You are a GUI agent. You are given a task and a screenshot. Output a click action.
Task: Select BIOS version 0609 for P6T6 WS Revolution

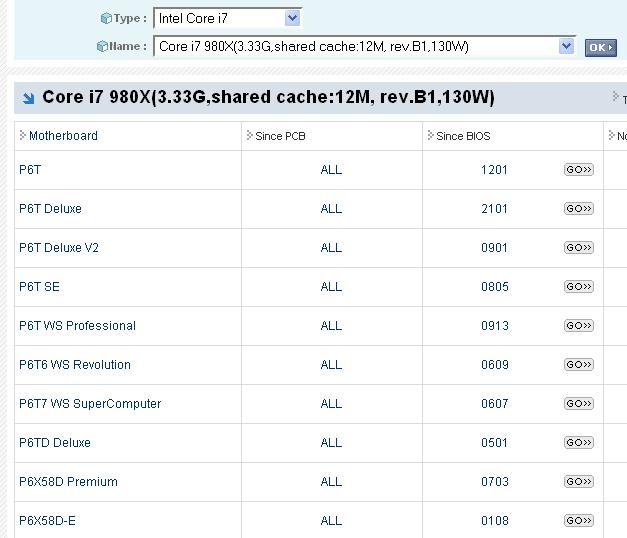pyautogui.click(x=495, y=365)
